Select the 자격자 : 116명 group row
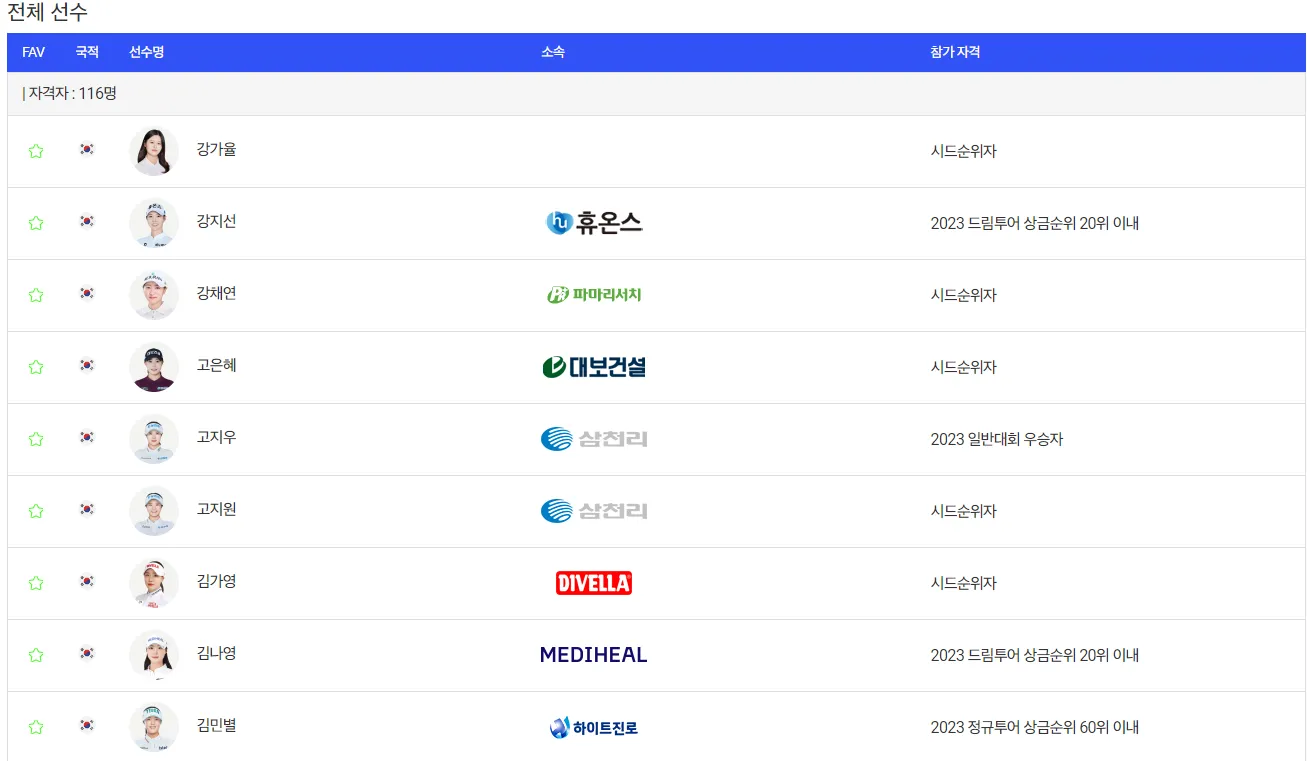The image size is (1307, 761). (656, 94)
